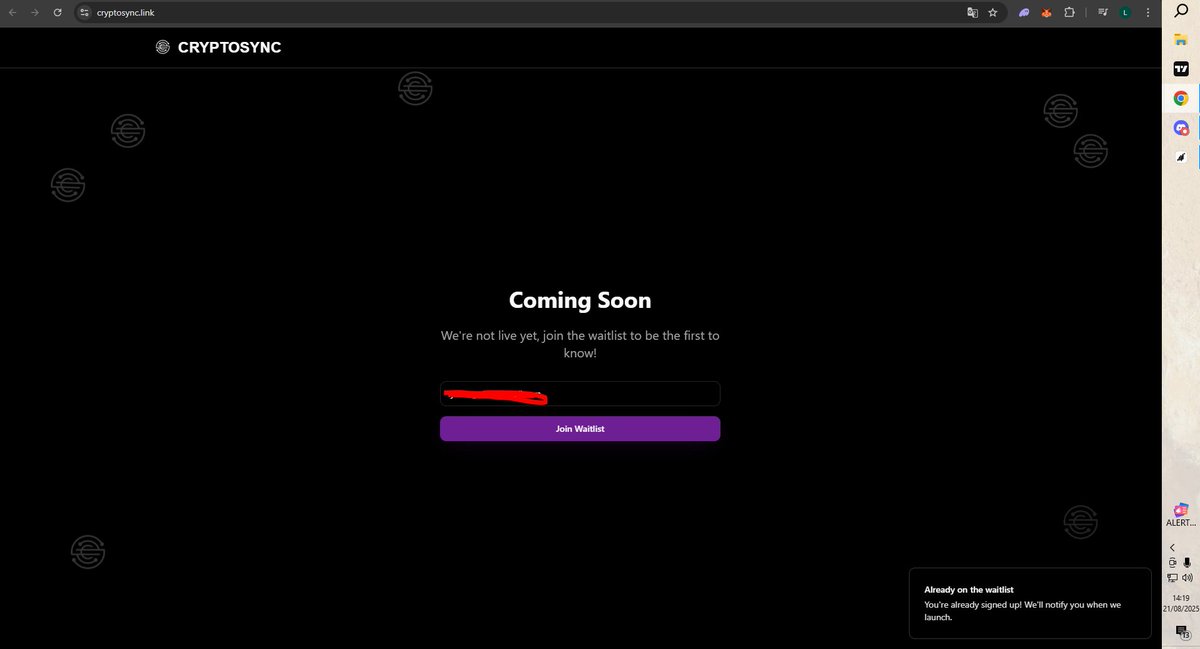Open network status tray icon

[1173, 578]
